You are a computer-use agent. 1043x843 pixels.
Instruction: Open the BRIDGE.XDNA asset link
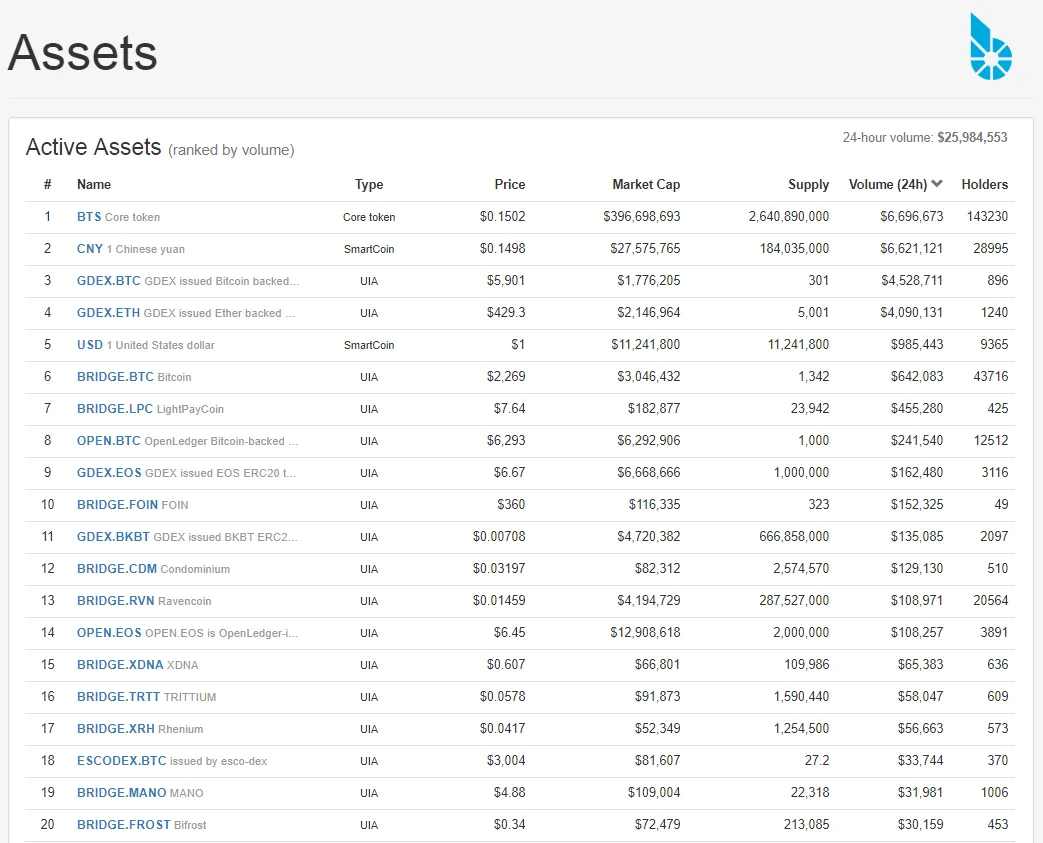[120, 665]
